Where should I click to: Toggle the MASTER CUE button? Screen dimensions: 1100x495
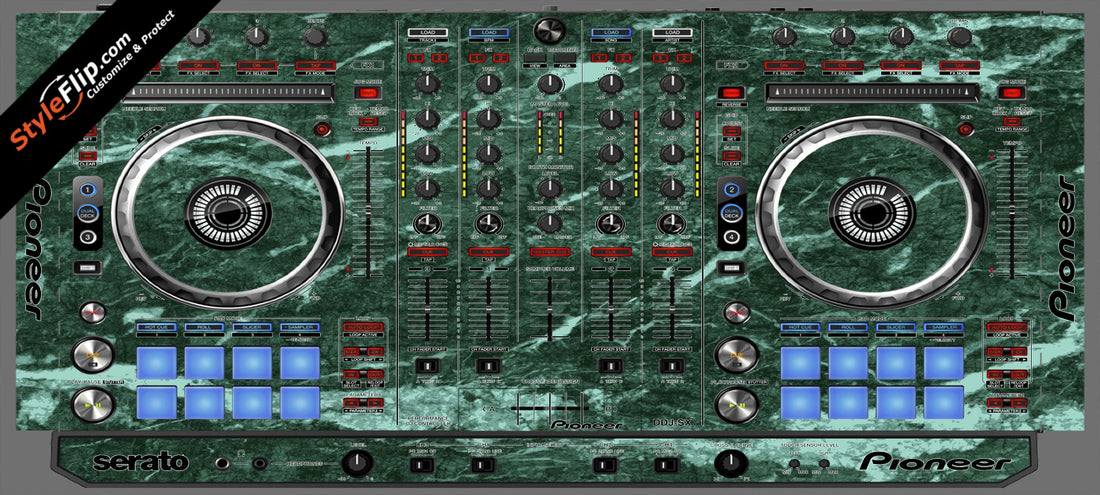tap(549, 252)
